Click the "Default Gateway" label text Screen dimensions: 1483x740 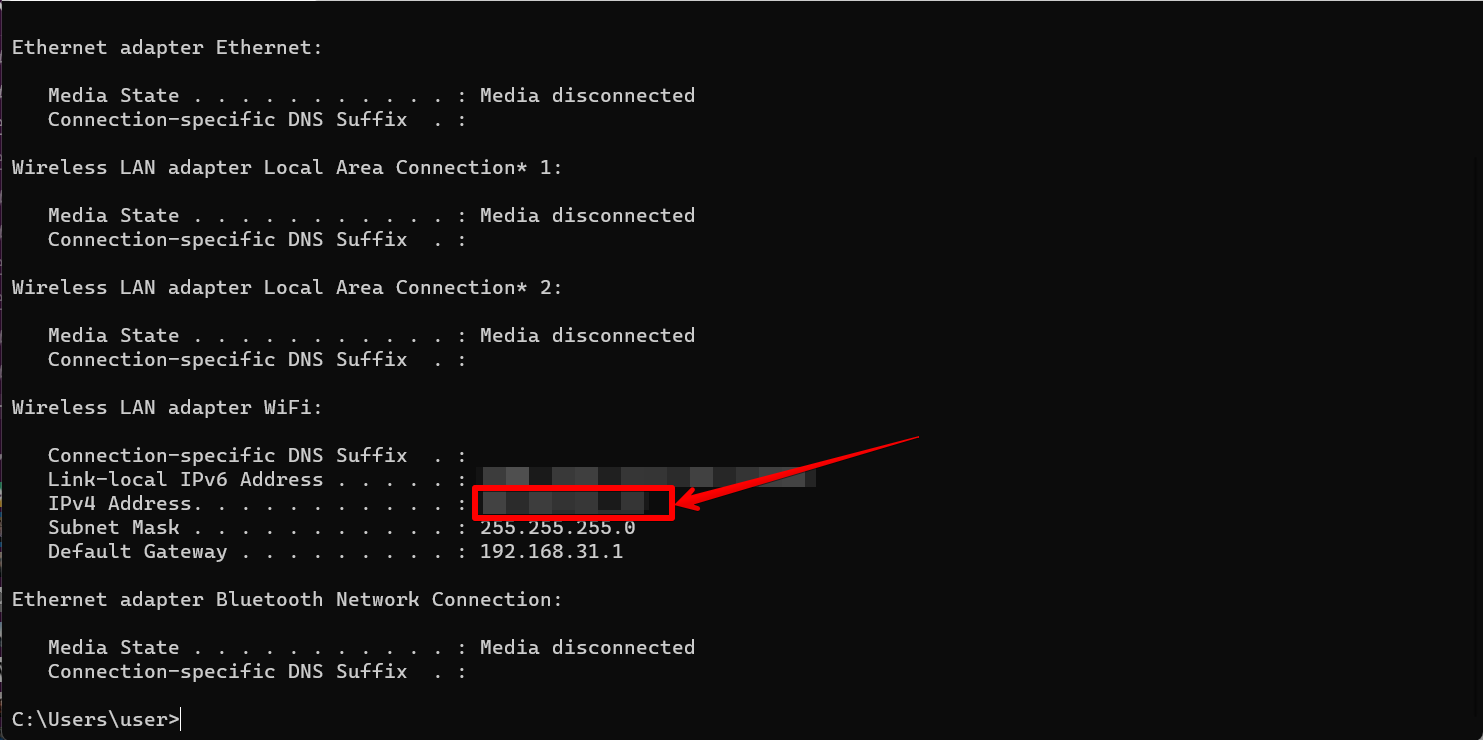[x=137, y=551]
